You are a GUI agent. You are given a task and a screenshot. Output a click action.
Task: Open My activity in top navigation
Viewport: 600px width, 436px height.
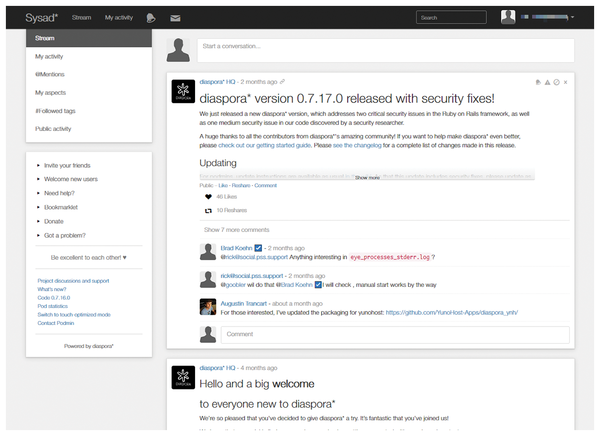[119, 18]
